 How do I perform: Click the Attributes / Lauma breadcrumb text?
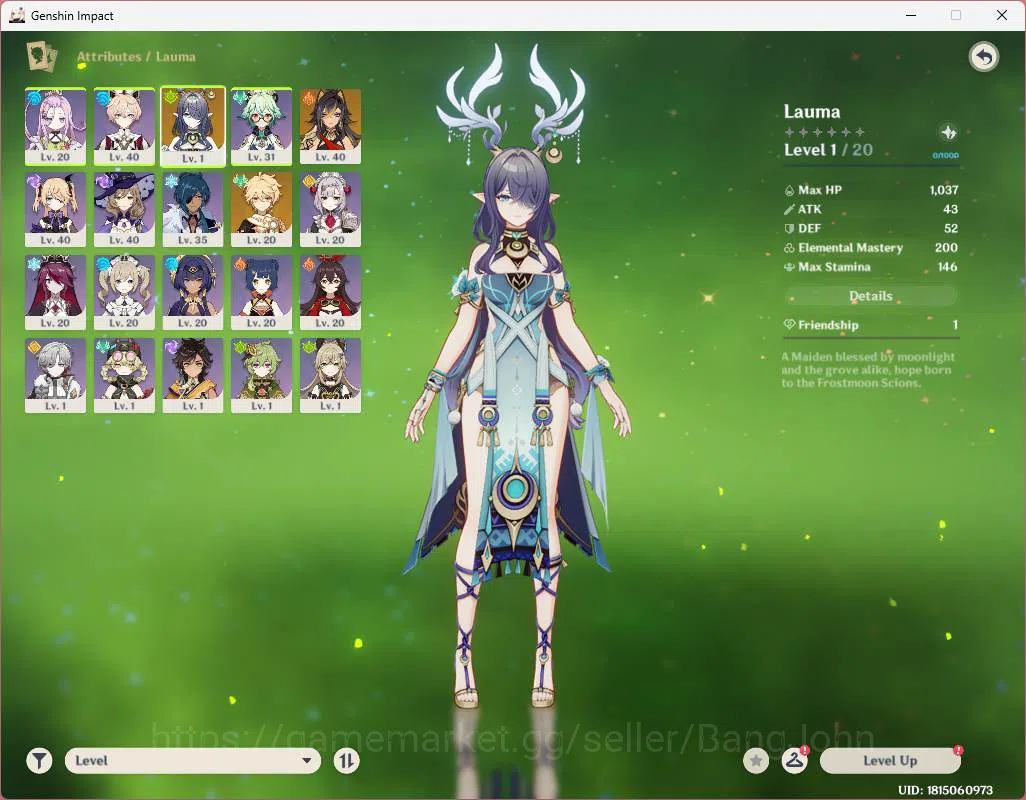(136, 57)
